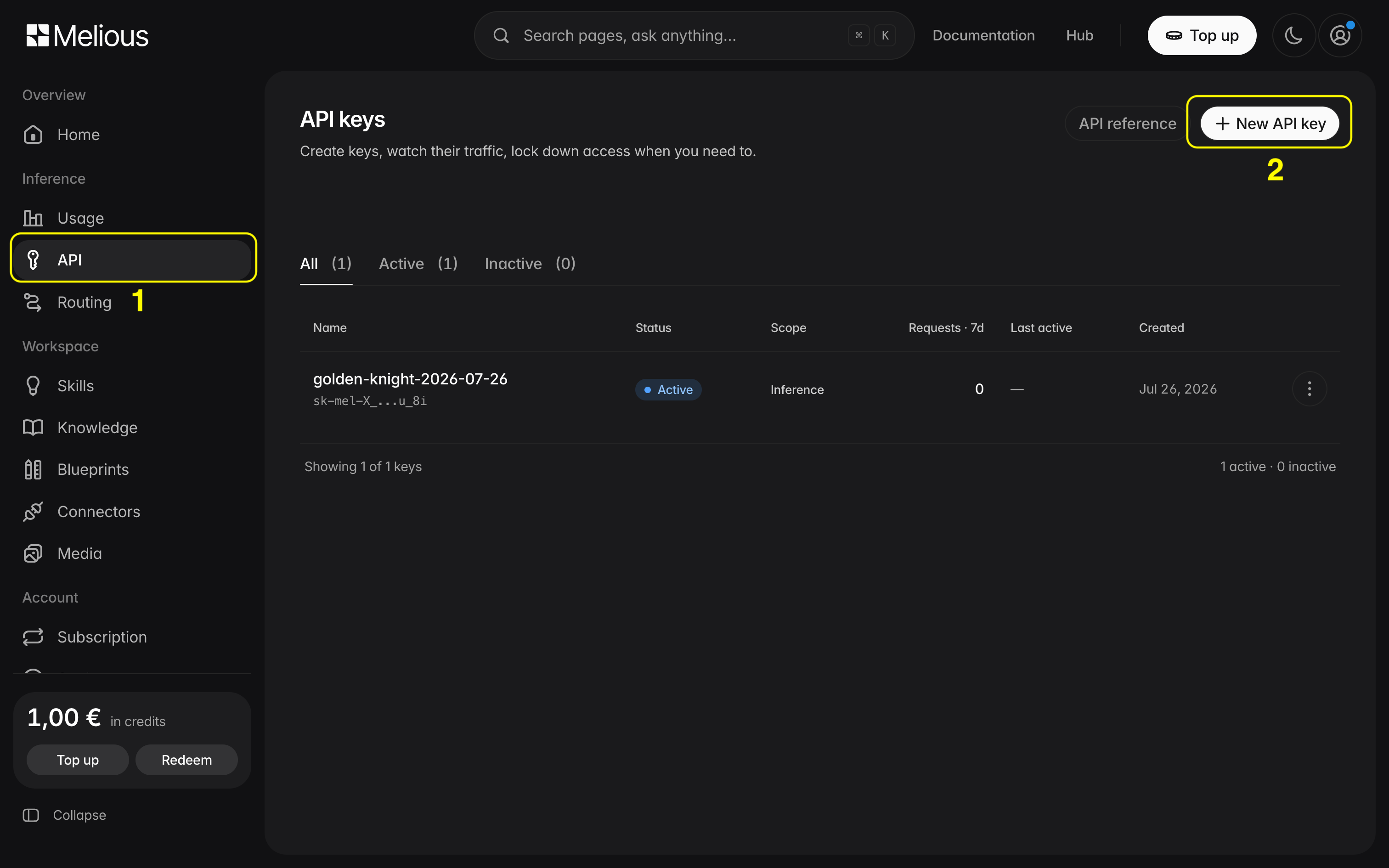Click the Last active column header
1389x868 pixels.
pyautogui.click(x=1041, y=328)
